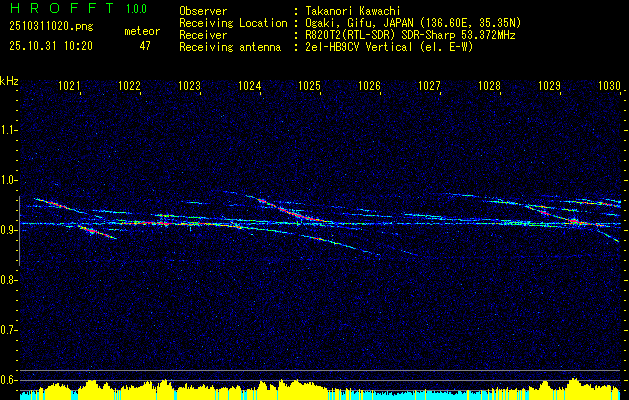Click the gray vertical frequency range bar
Image resolution: width=629 pixels, height=400 pixels.
click(x=19, y=231)
